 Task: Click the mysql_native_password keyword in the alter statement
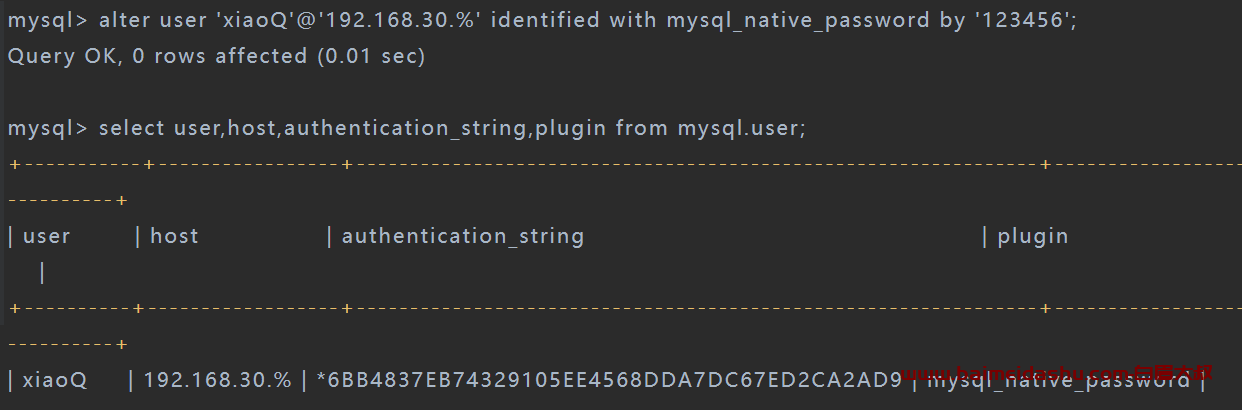(x=796, y=21)
